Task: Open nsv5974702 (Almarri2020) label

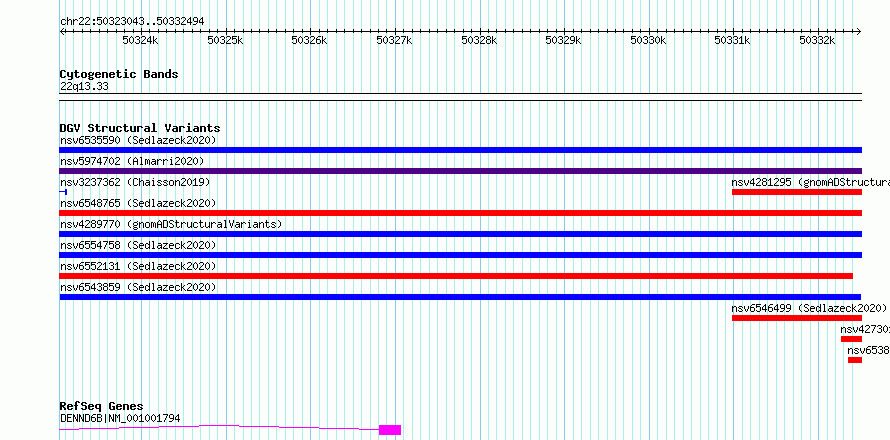Action: [132, 161]
